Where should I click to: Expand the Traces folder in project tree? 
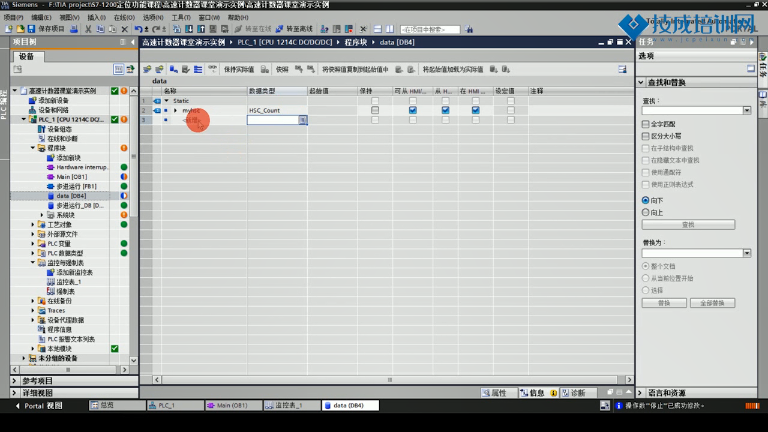33,311
